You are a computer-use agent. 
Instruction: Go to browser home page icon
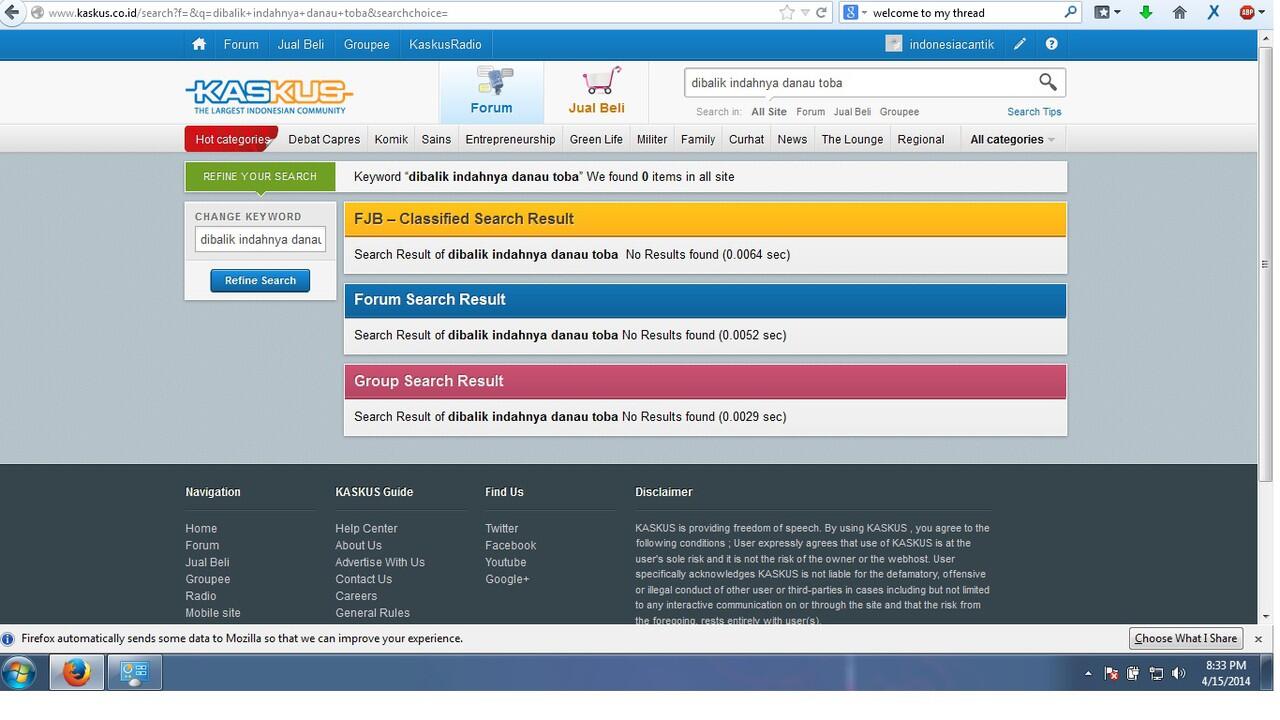1180,12
